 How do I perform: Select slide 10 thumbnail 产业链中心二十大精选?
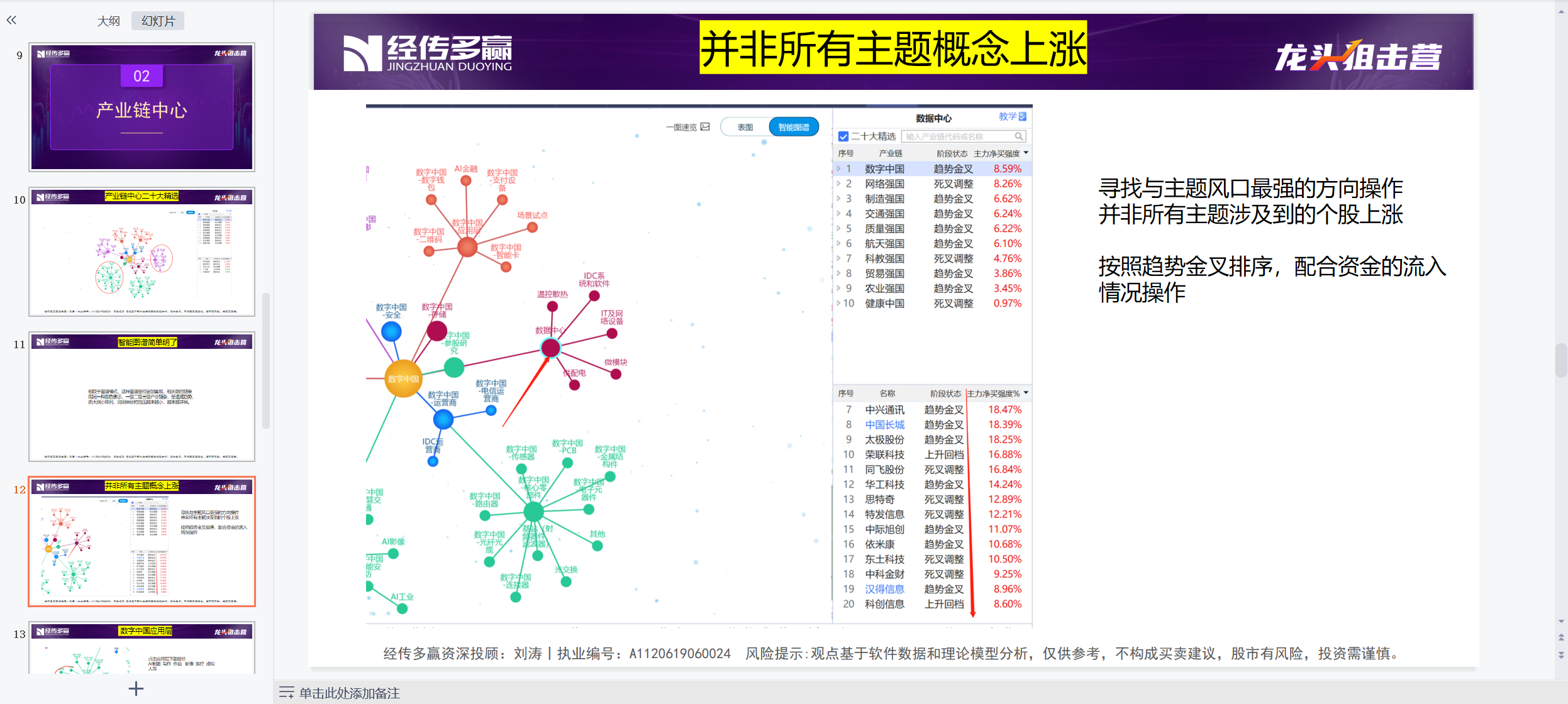tap(142, 251)
